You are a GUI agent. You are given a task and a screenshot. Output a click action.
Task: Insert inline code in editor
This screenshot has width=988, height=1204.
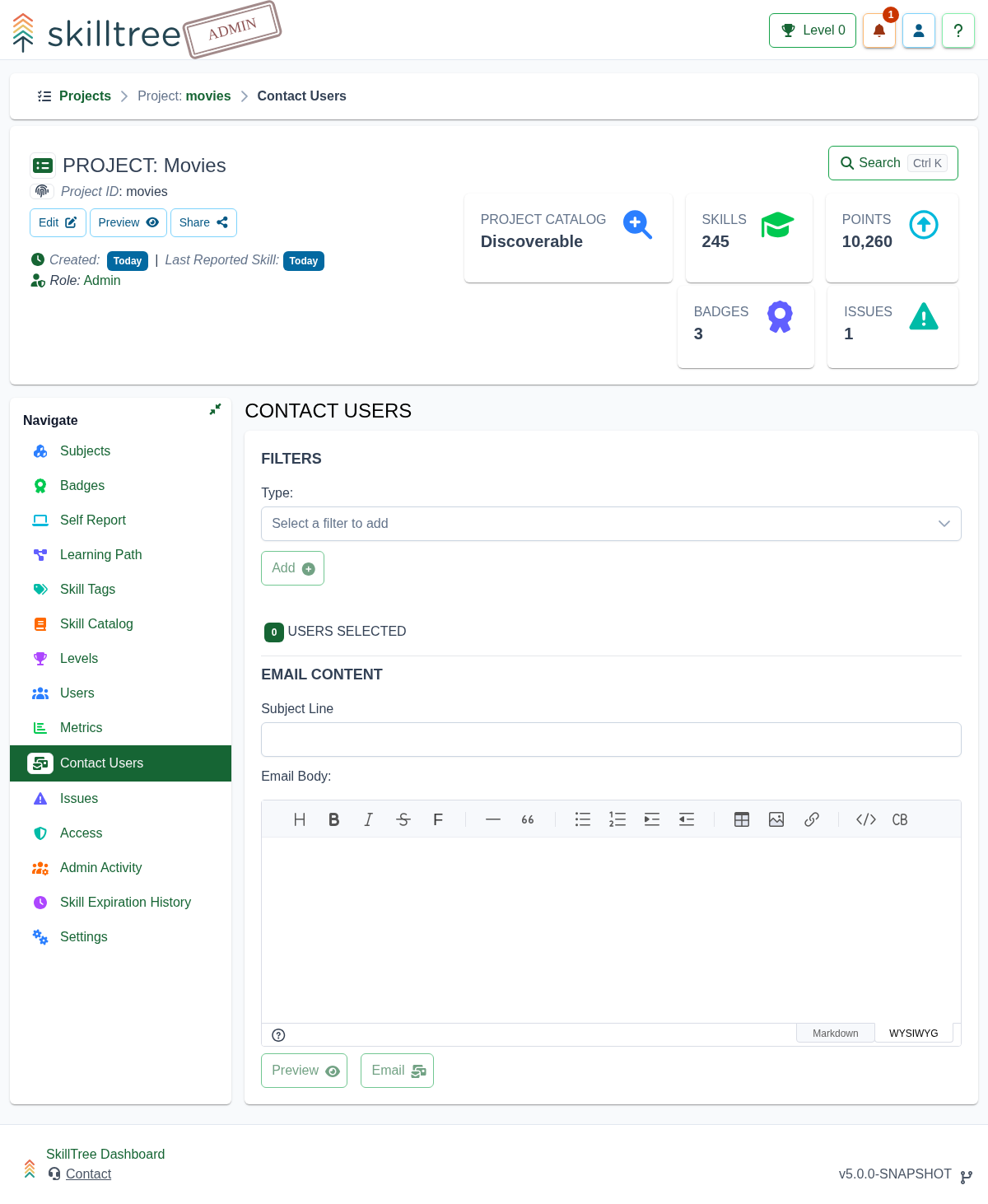(866, 819)
